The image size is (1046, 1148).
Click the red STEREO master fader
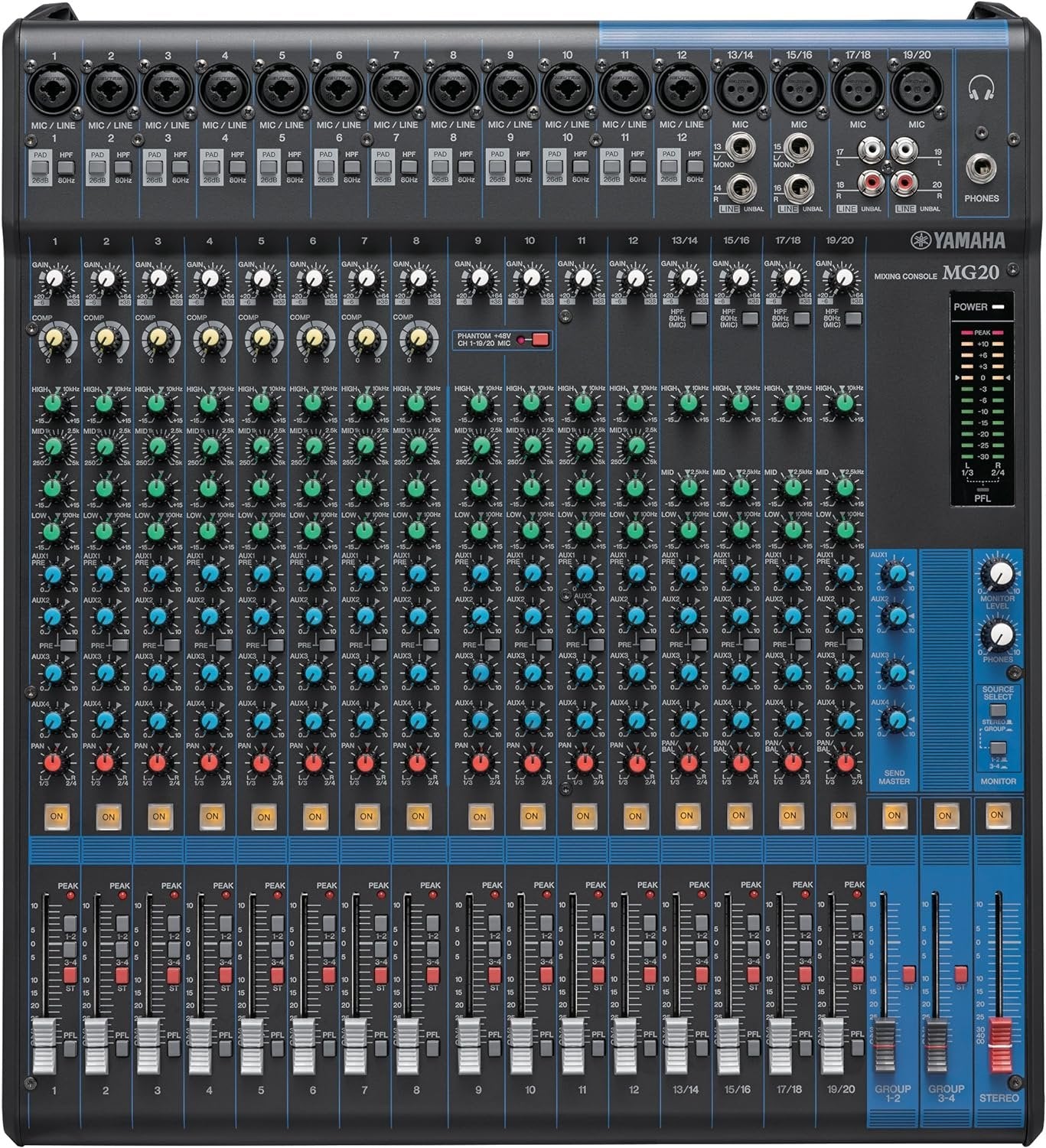click(996, 1042)
